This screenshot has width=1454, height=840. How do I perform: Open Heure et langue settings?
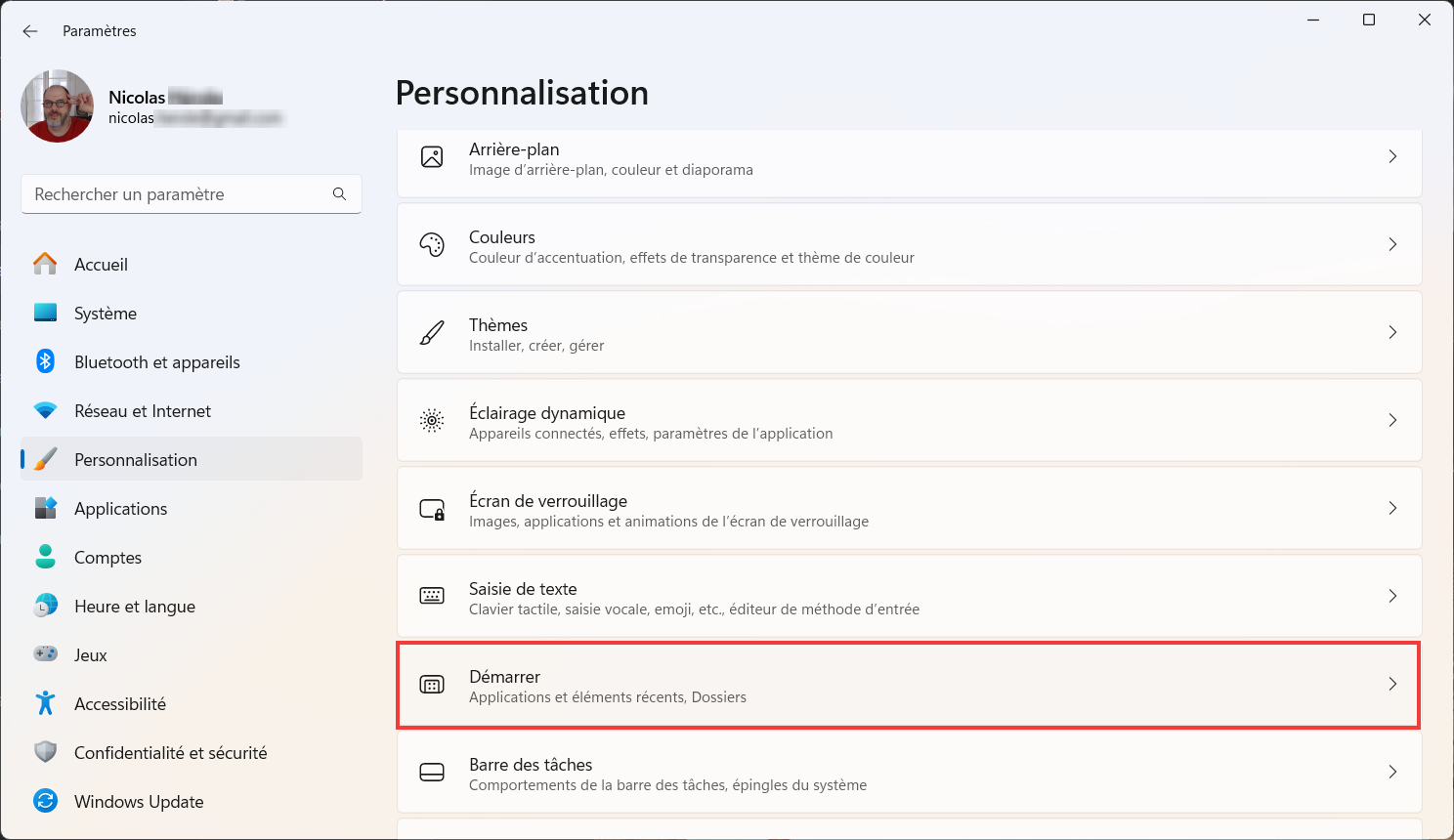tap(192, 606)
